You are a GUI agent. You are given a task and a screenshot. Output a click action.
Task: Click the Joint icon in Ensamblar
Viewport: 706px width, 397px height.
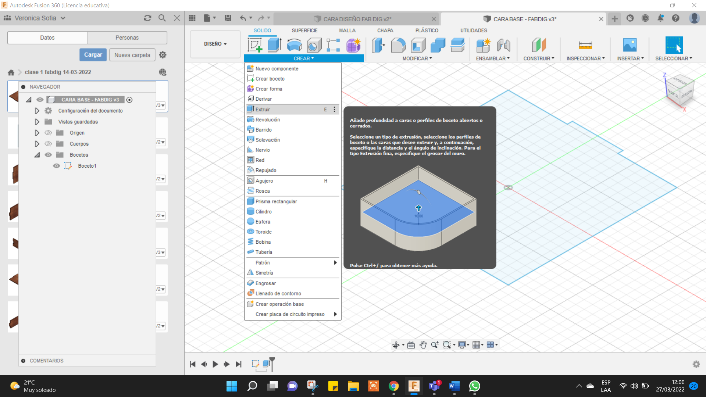tap(503, 45)
